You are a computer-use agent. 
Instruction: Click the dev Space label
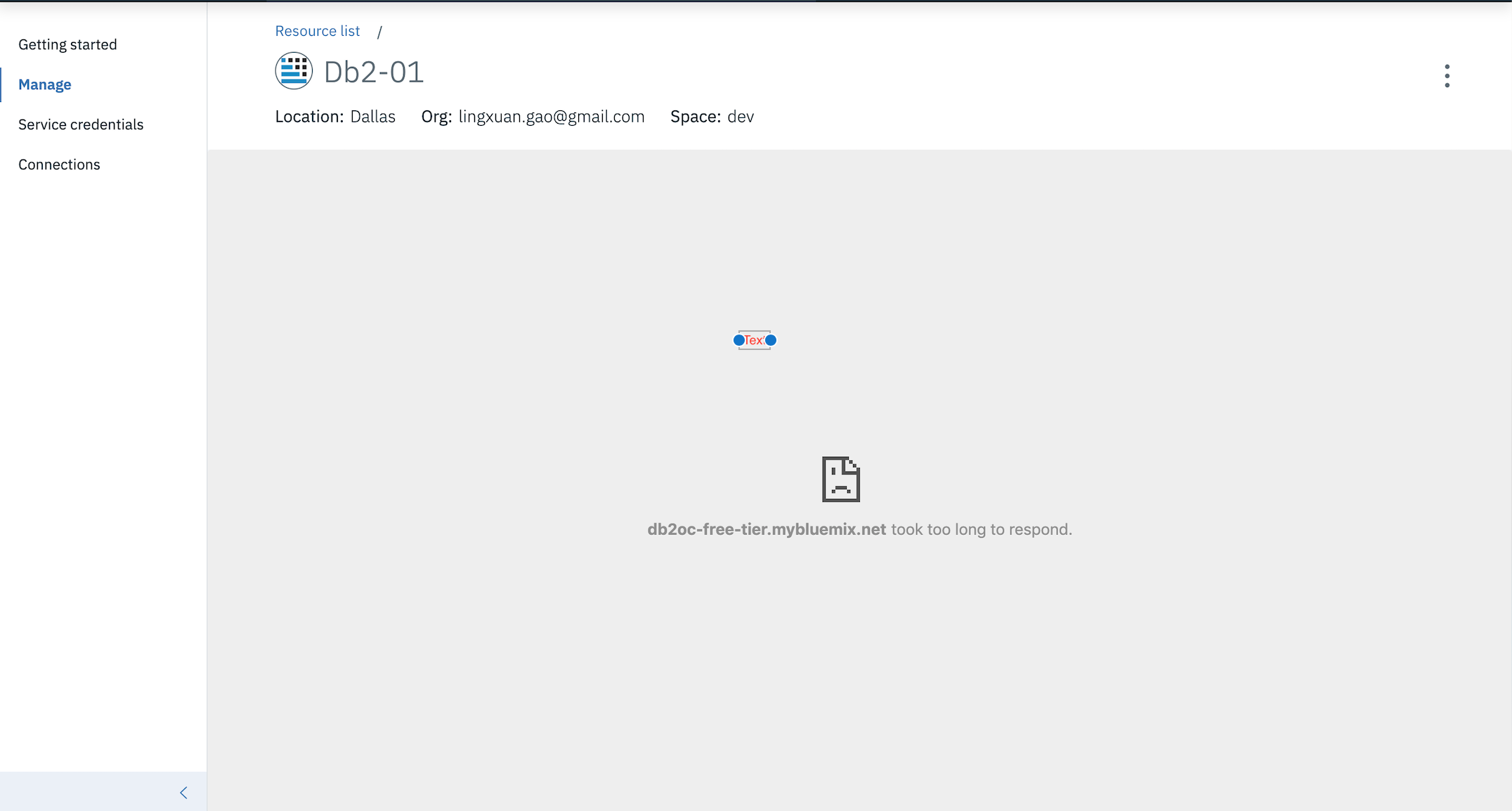click(741, 117)
